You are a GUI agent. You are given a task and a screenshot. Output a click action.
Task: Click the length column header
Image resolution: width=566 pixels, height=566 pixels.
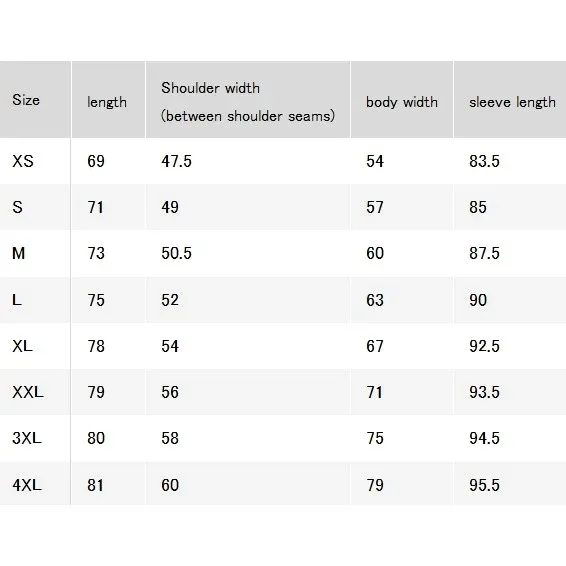[x=107, y=102]
